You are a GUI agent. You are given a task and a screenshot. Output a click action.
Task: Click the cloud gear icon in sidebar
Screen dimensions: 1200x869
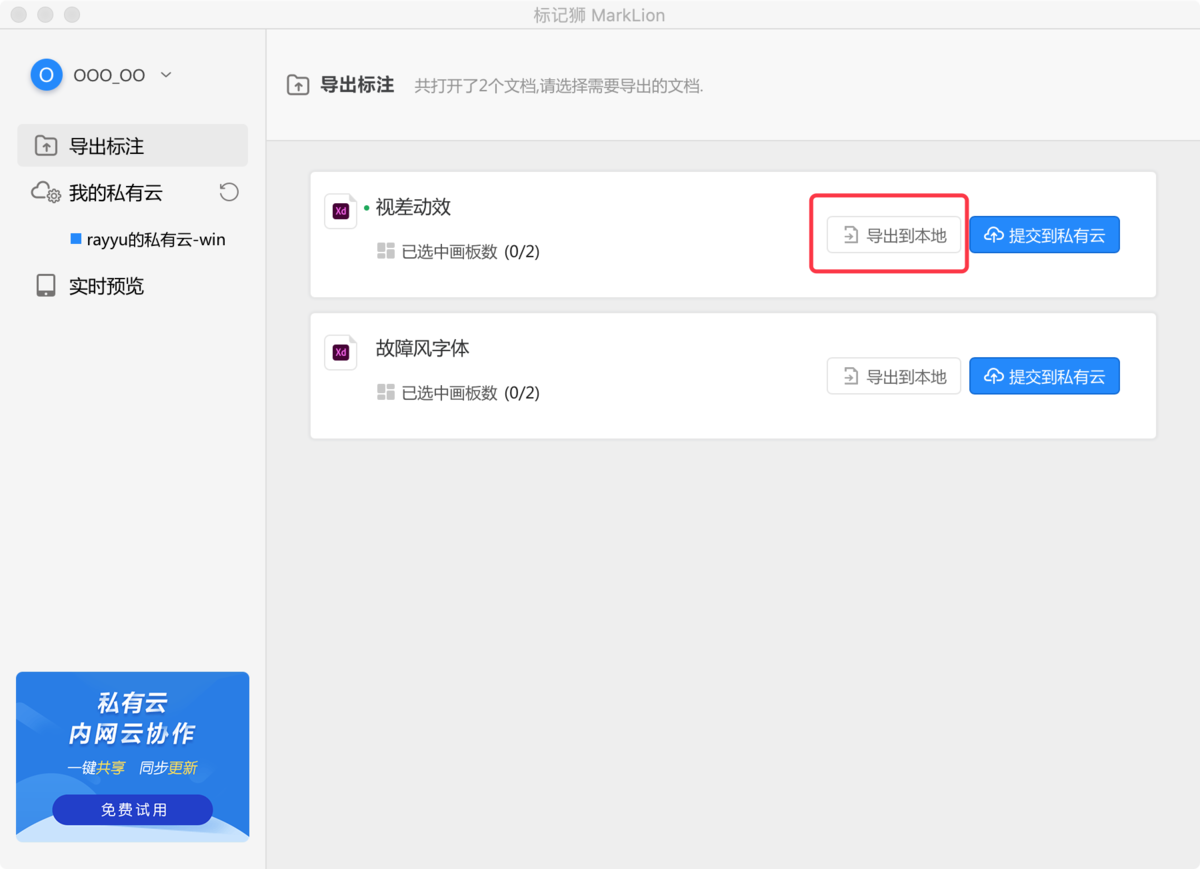pyautogui.click(x=46, y=192)
